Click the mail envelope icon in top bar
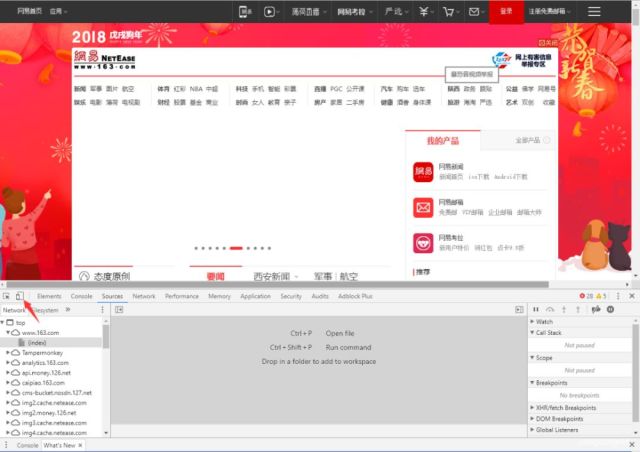The height and width of the screenshot is (452, 640). coord(474,12)
